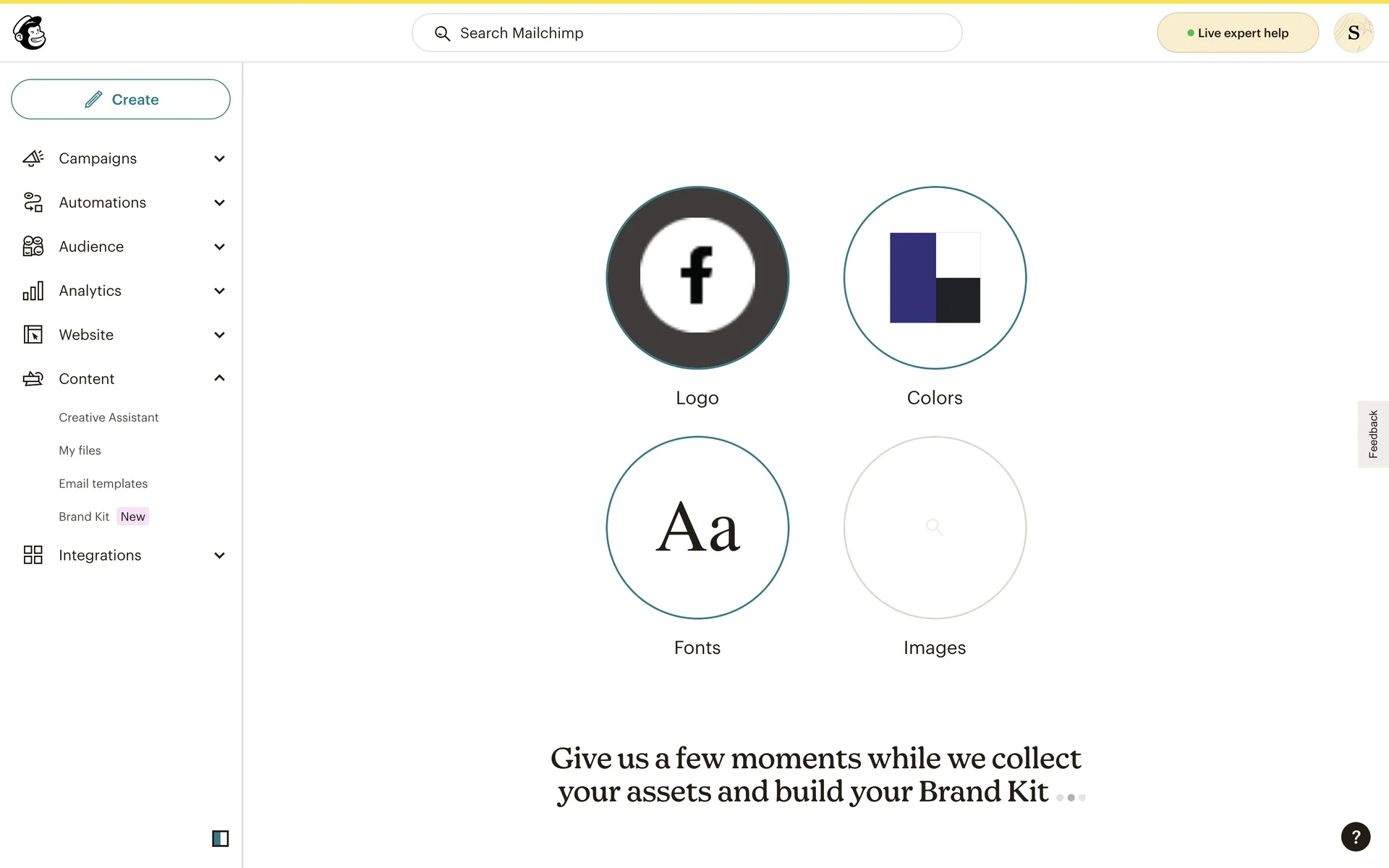1389x868 pixels.
Task: Expand the Campaigns section chevron
Action: [x=219, y=158]
